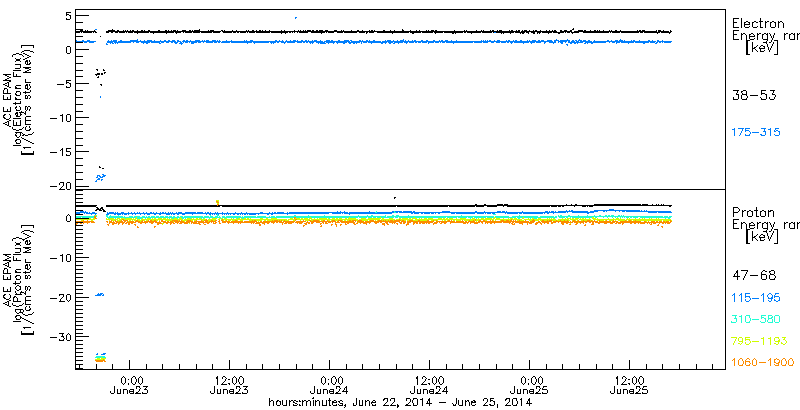Screen dimensions: 800x410
Task: Click the ACE EPAM Proton Flux axis title
Action: point(20,280)
